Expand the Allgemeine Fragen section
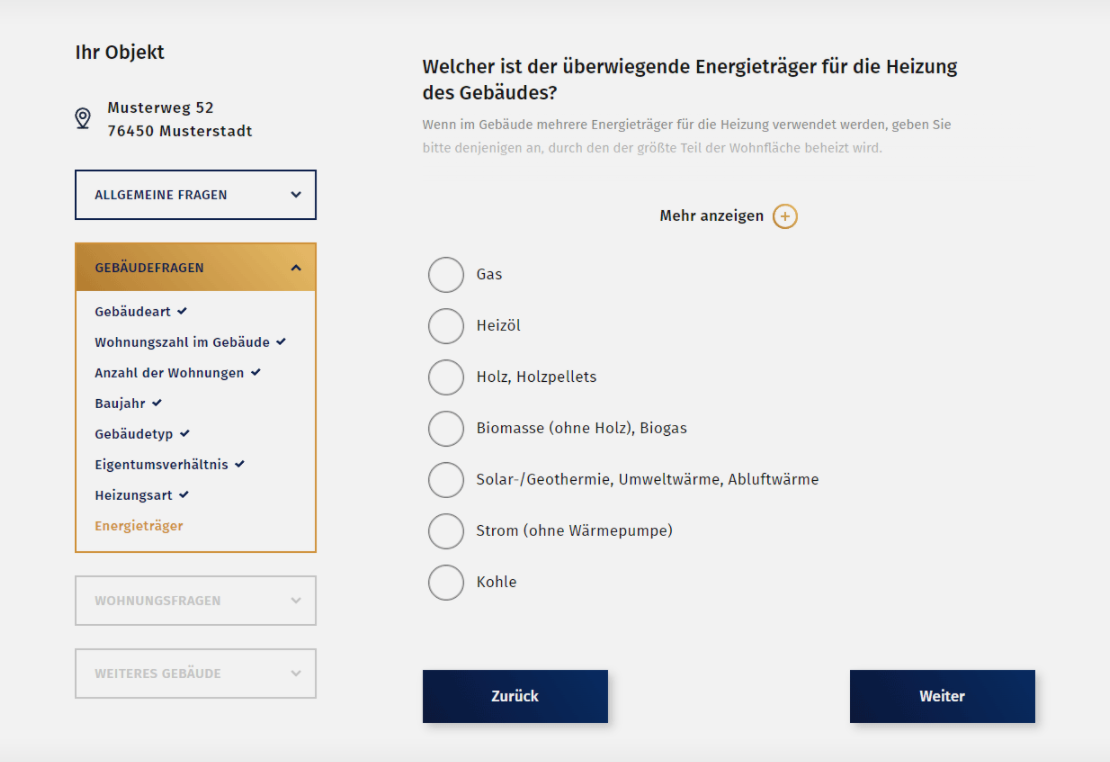The width and height of the screenshot is (1110, 762). (196, 195)
